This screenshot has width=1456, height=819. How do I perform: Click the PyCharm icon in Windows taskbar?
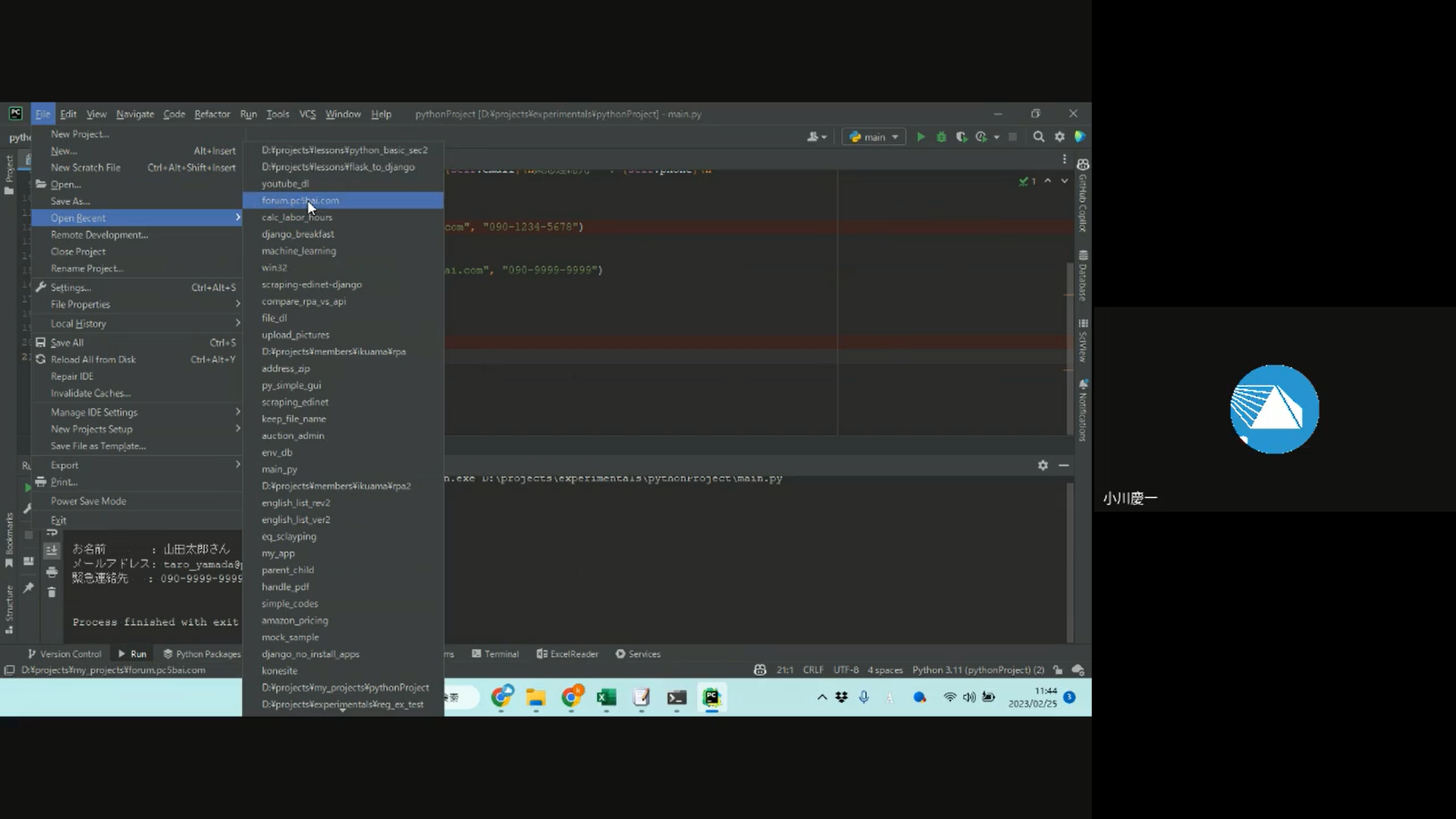(711, 698)
